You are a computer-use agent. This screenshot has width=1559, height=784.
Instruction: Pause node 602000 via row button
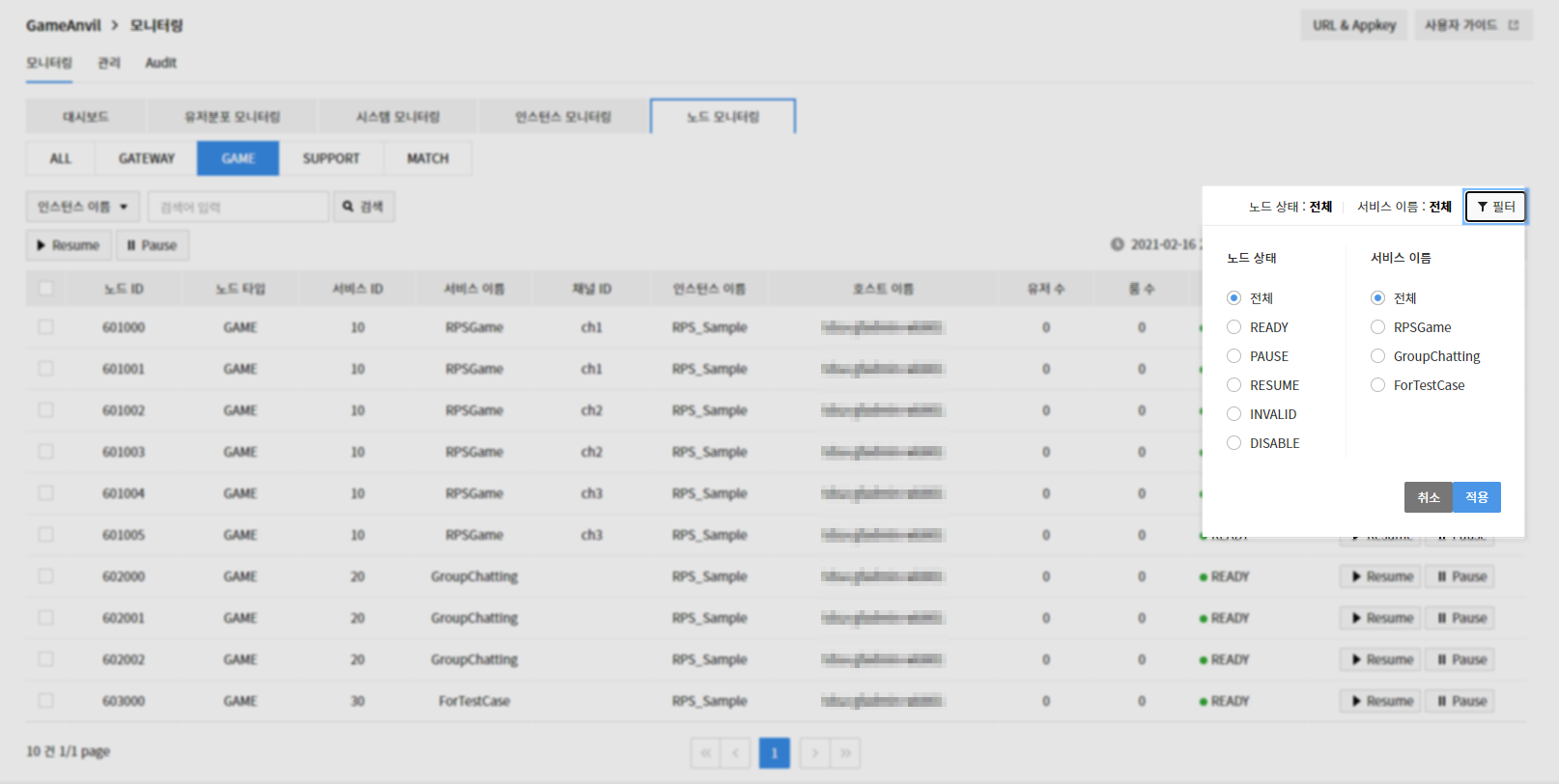tap(1460, 576)
